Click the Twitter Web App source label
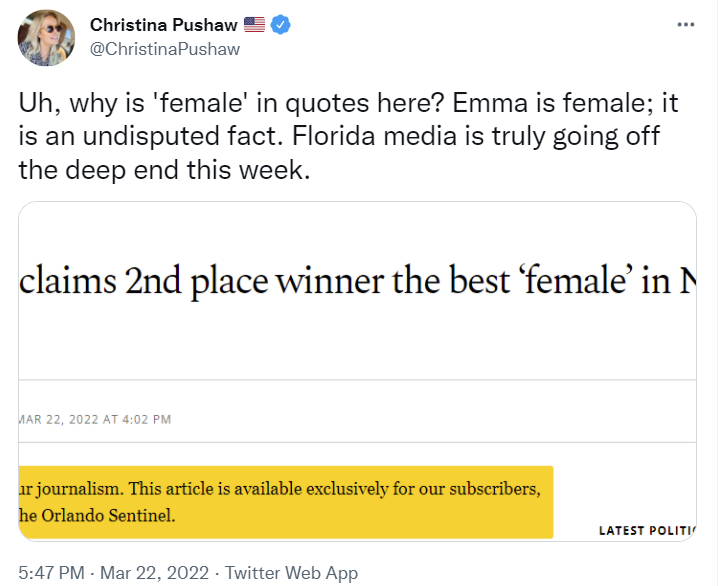This screenshot has width=721, height=586. point(292,573)
